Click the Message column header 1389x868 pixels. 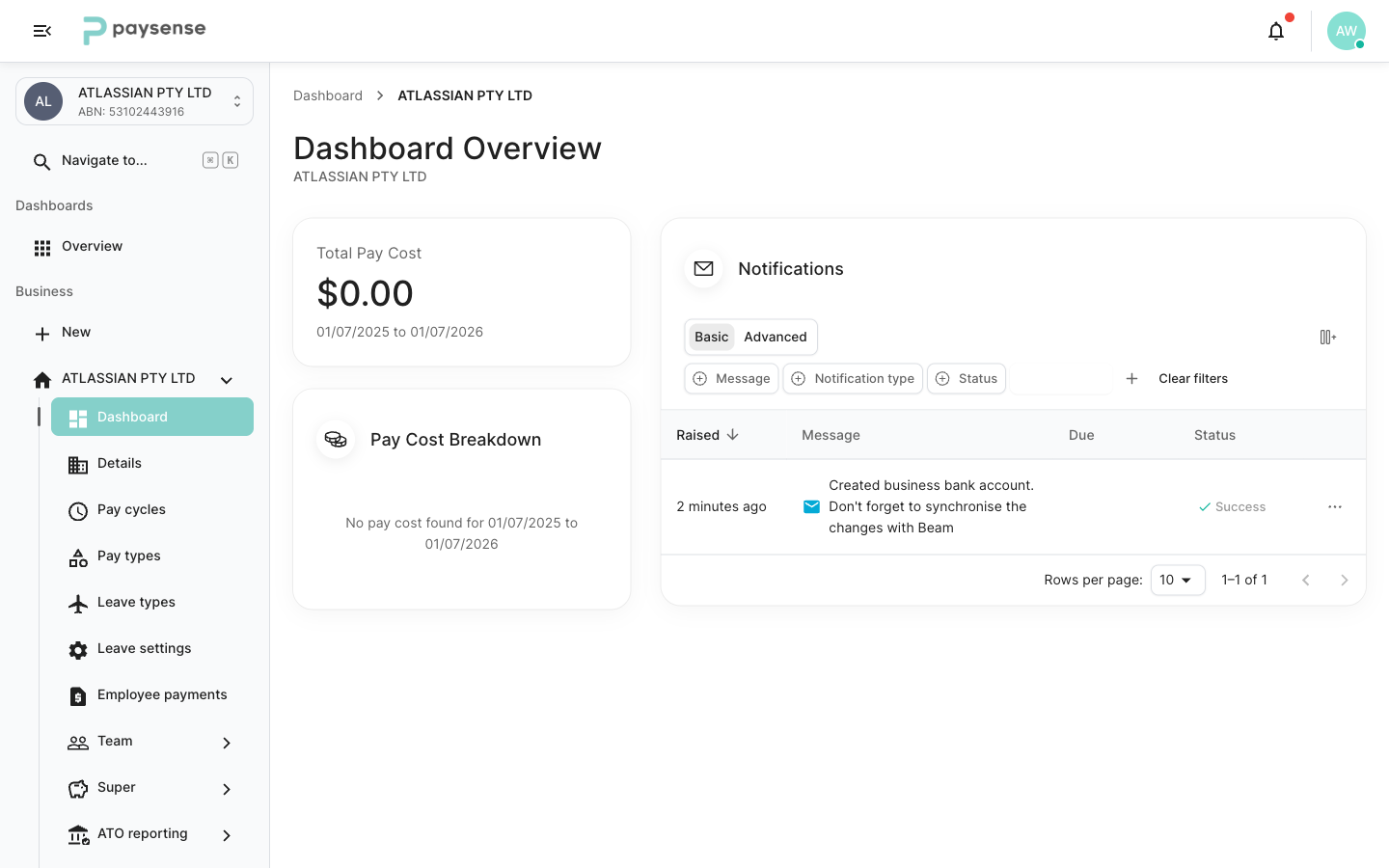[x=831, y=435]
